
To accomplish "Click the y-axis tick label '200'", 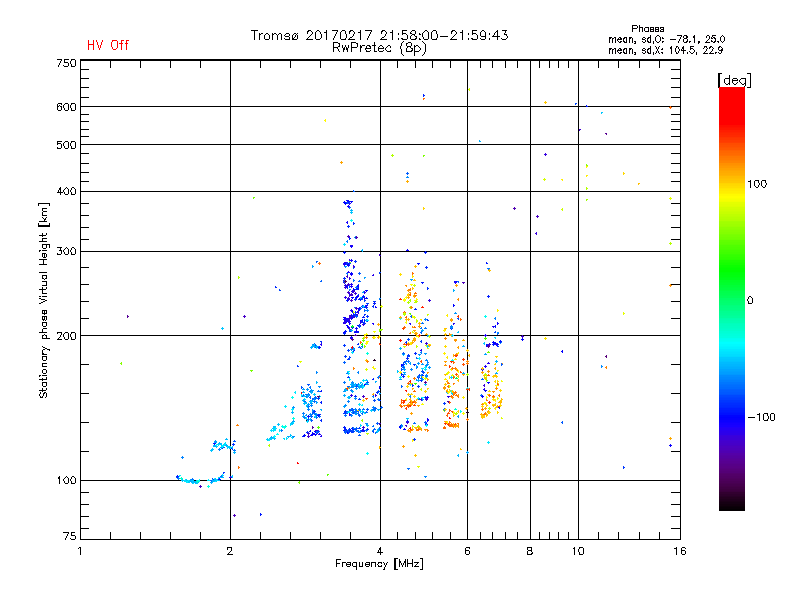I will [x=66, y=336].
